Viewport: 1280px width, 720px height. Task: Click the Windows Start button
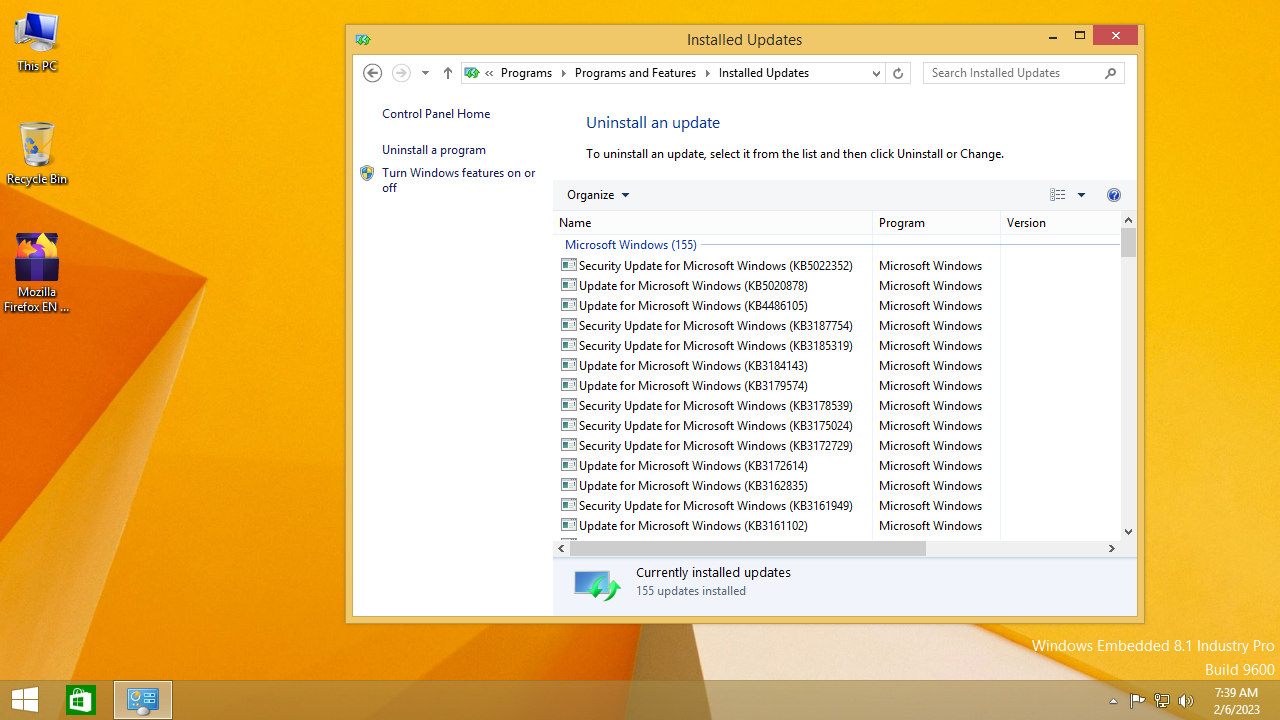point(25,700)
